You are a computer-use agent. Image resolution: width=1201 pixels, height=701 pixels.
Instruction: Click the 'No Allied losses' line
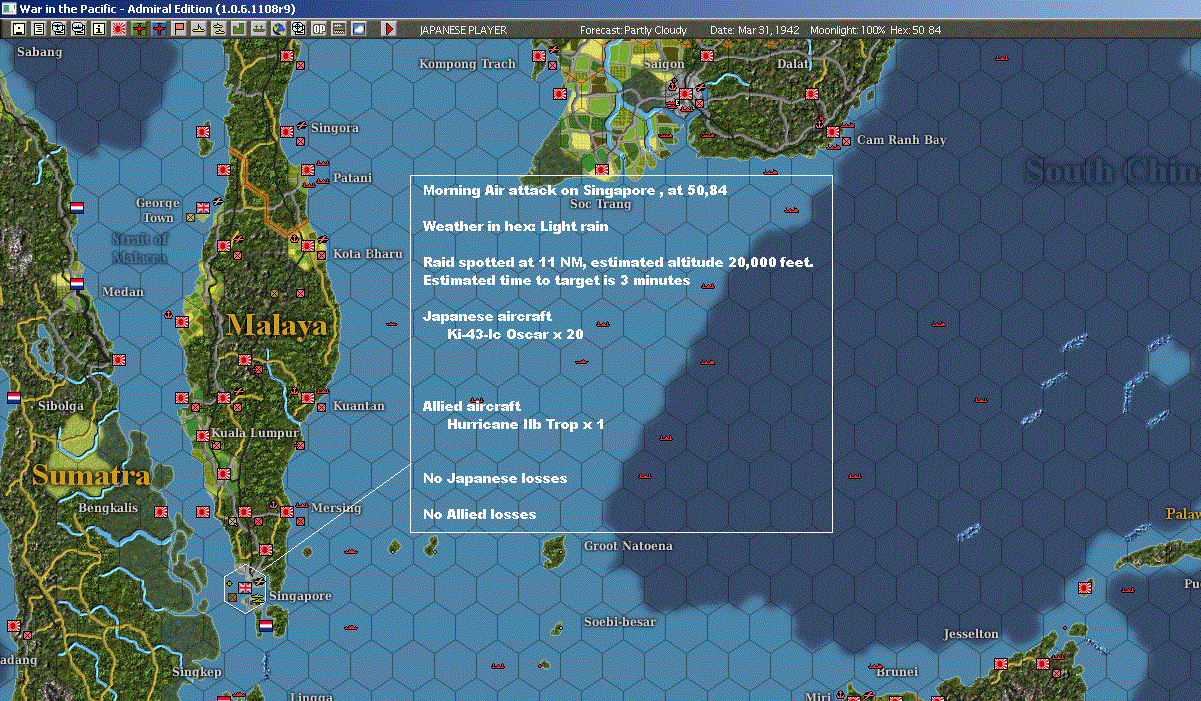coord(479,514)
